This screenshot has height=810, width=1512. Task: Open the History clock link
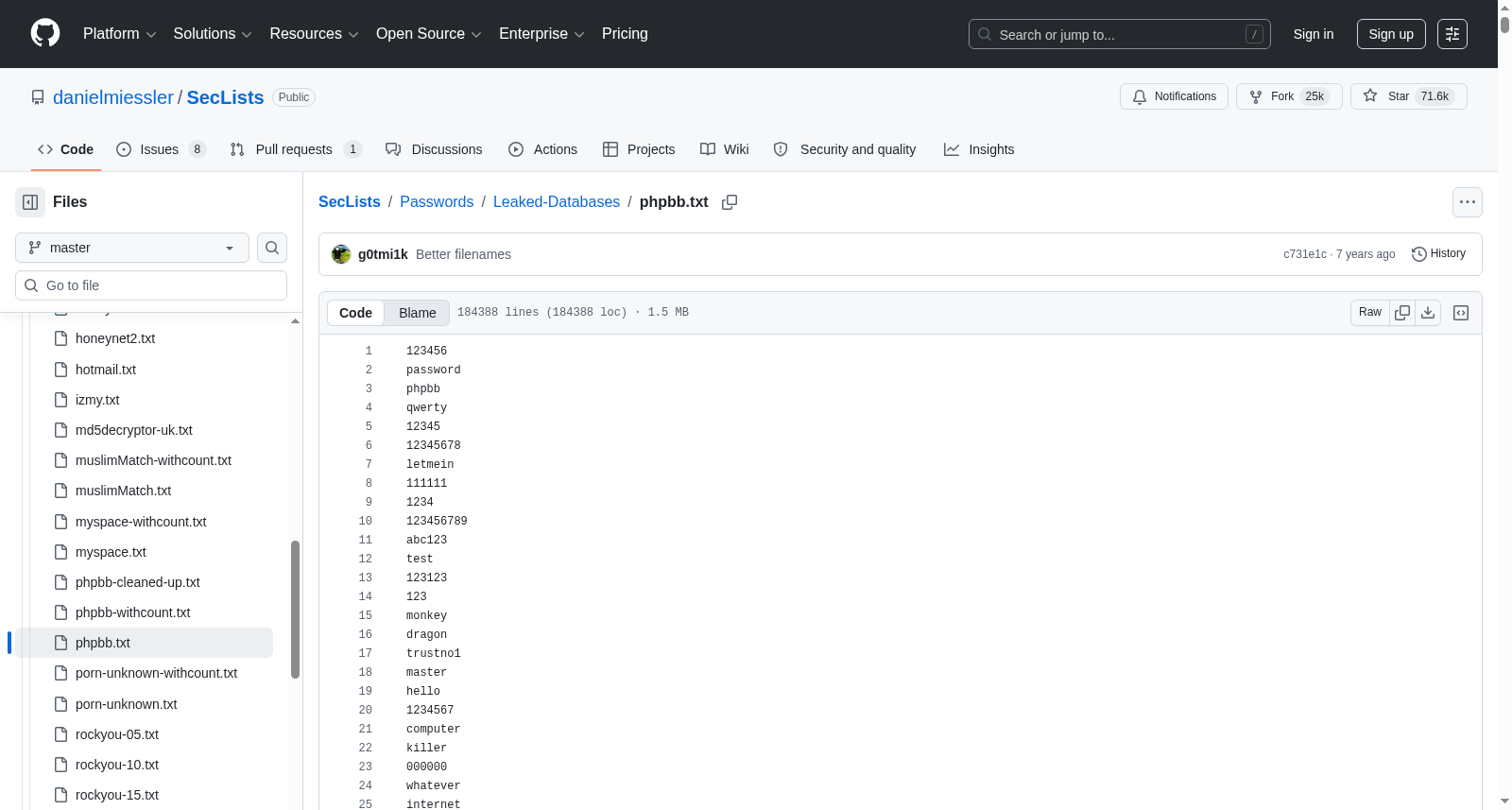[x=1438, y=253]
